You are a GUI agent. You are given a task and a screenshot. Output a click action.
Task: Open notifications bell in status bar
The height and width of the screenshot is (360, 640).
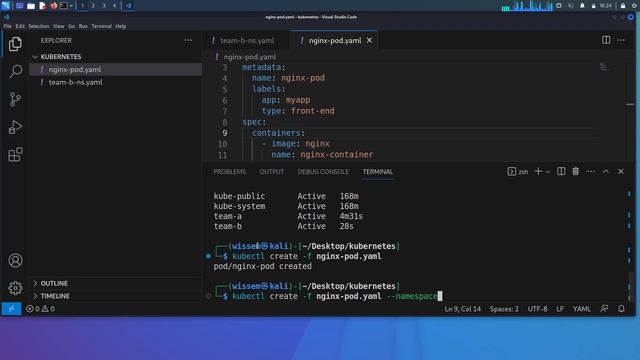pos(621,309)
